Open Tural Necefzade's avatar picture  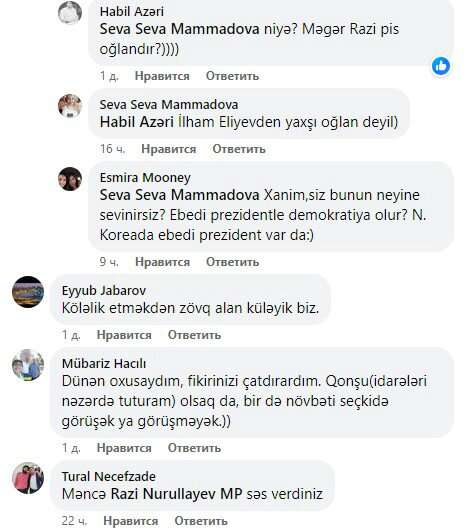[28, 478]
